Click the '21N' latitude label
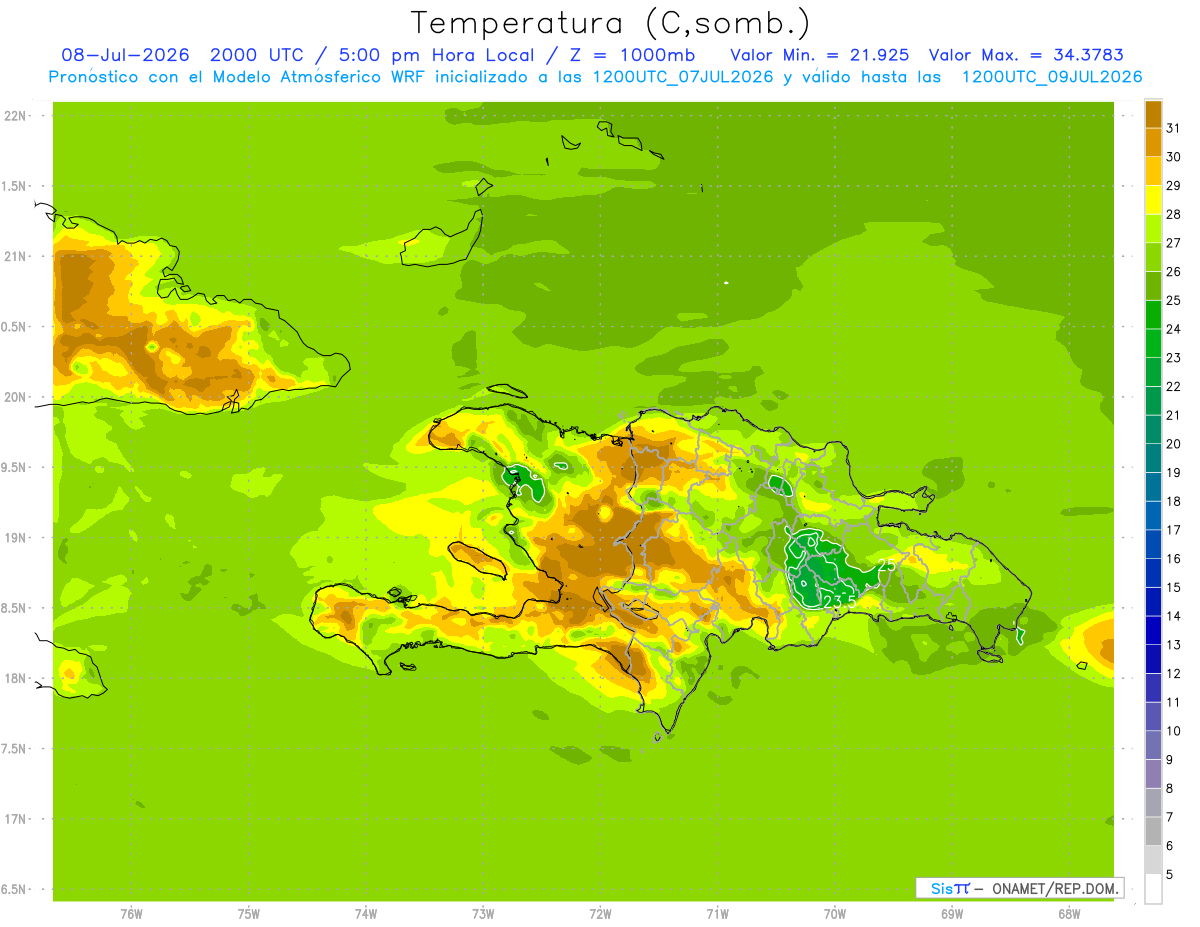 (16, 257)
